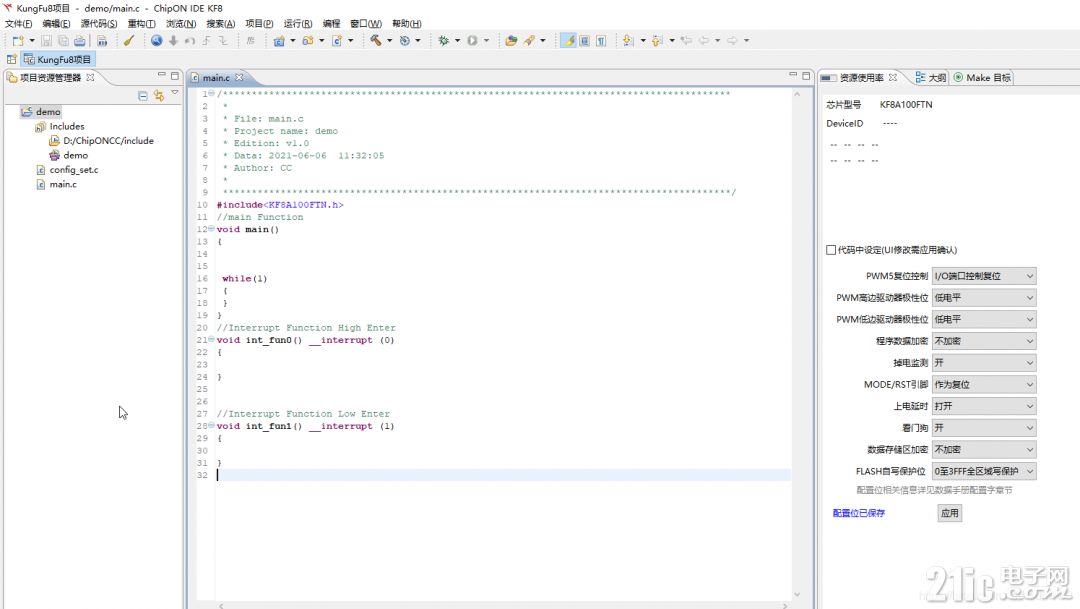Viewport: 1080px width, 609px height.
Task: Click the Save toolbar icon
Action: [46, 41]
